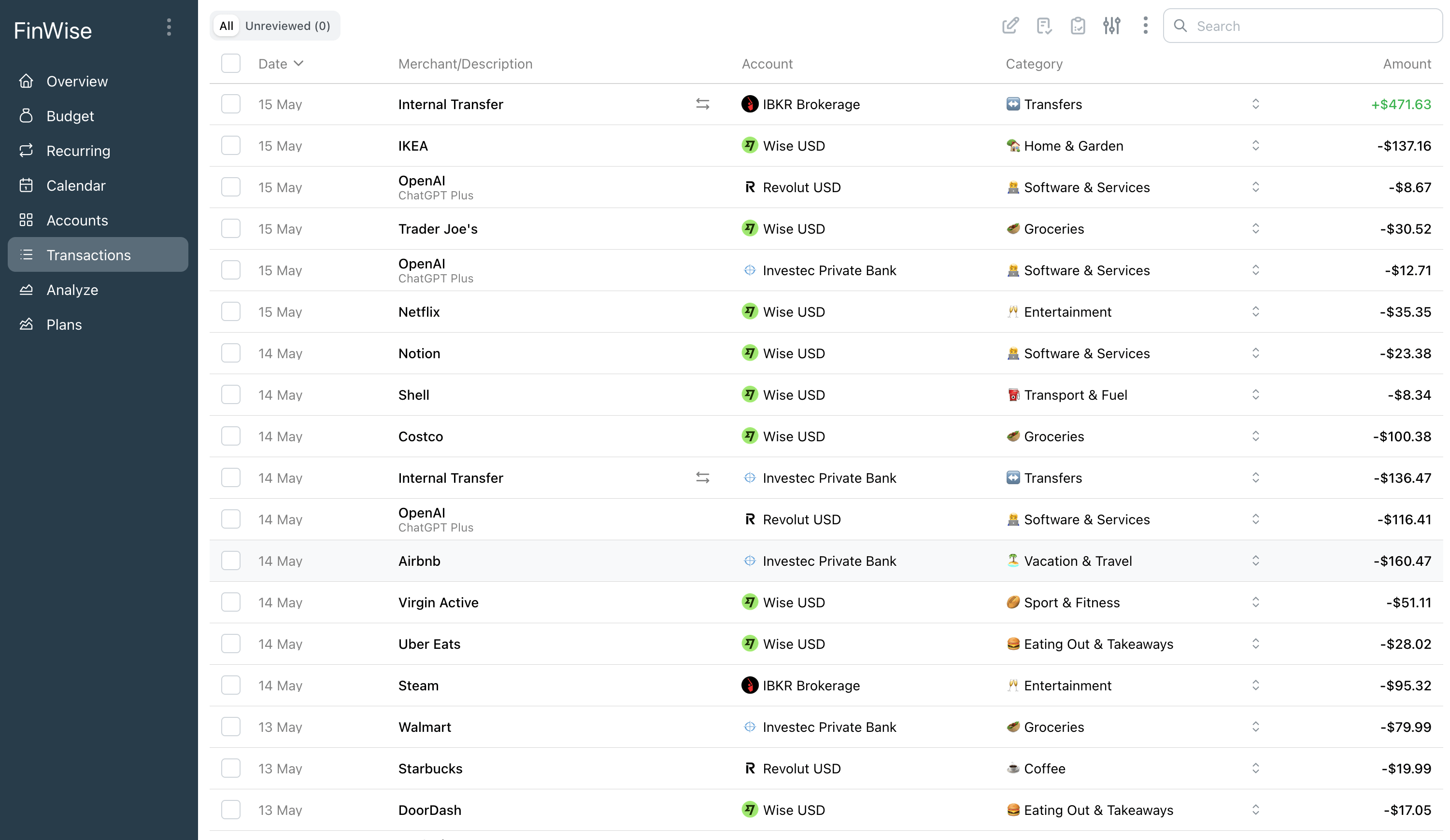This screenshot has height=840, width=1450.
Task: Select the Trader Joe's row checkbox
Action: tap(231, 229)
